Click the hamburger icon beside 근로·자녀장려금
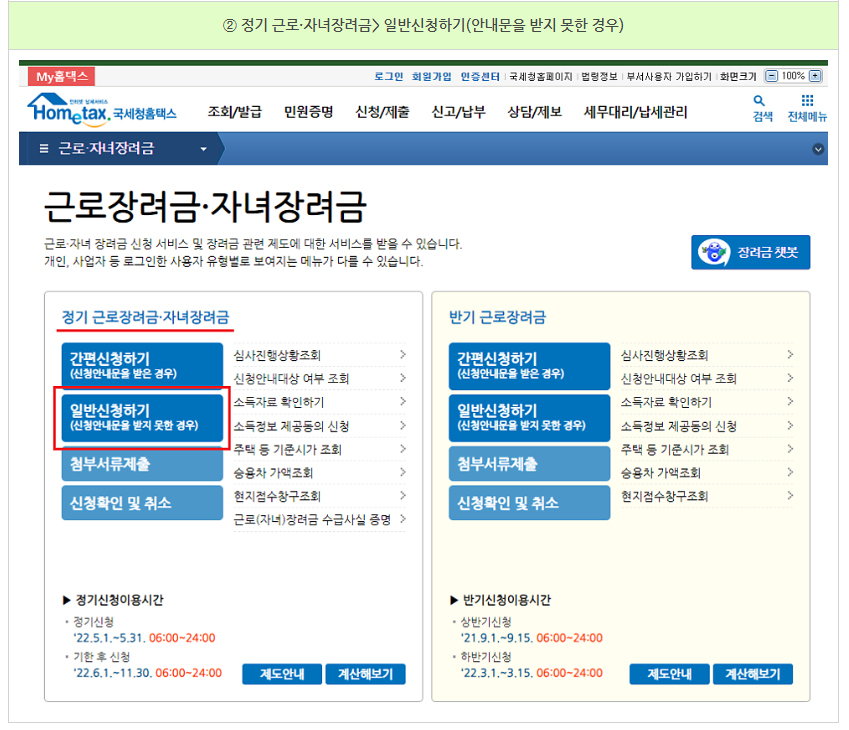The width and height of the screenshot is (849, 730). click(44, 148)
